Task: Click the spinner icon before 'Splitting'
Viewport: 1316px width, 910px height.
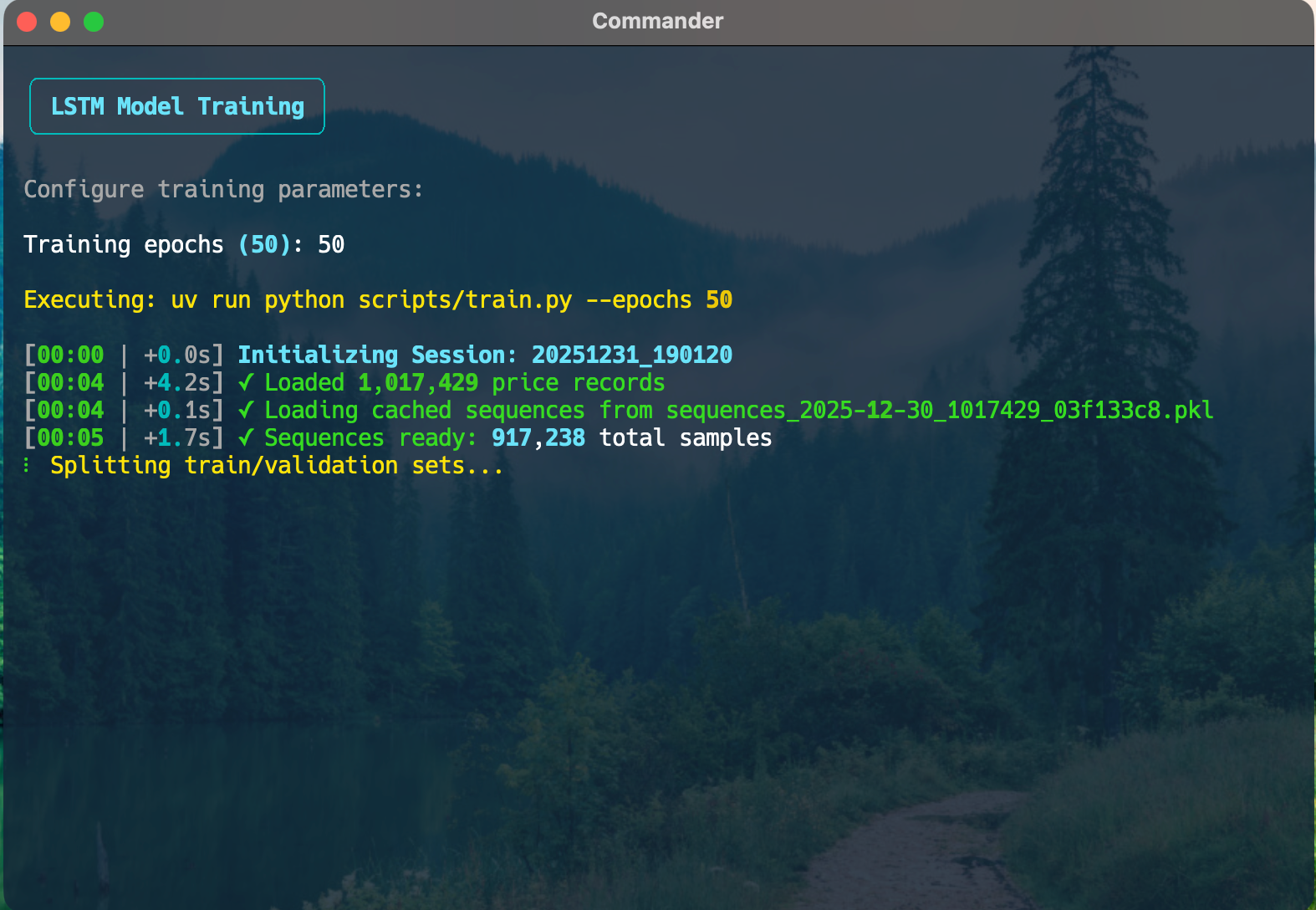Action: click(x=28, y=465)
